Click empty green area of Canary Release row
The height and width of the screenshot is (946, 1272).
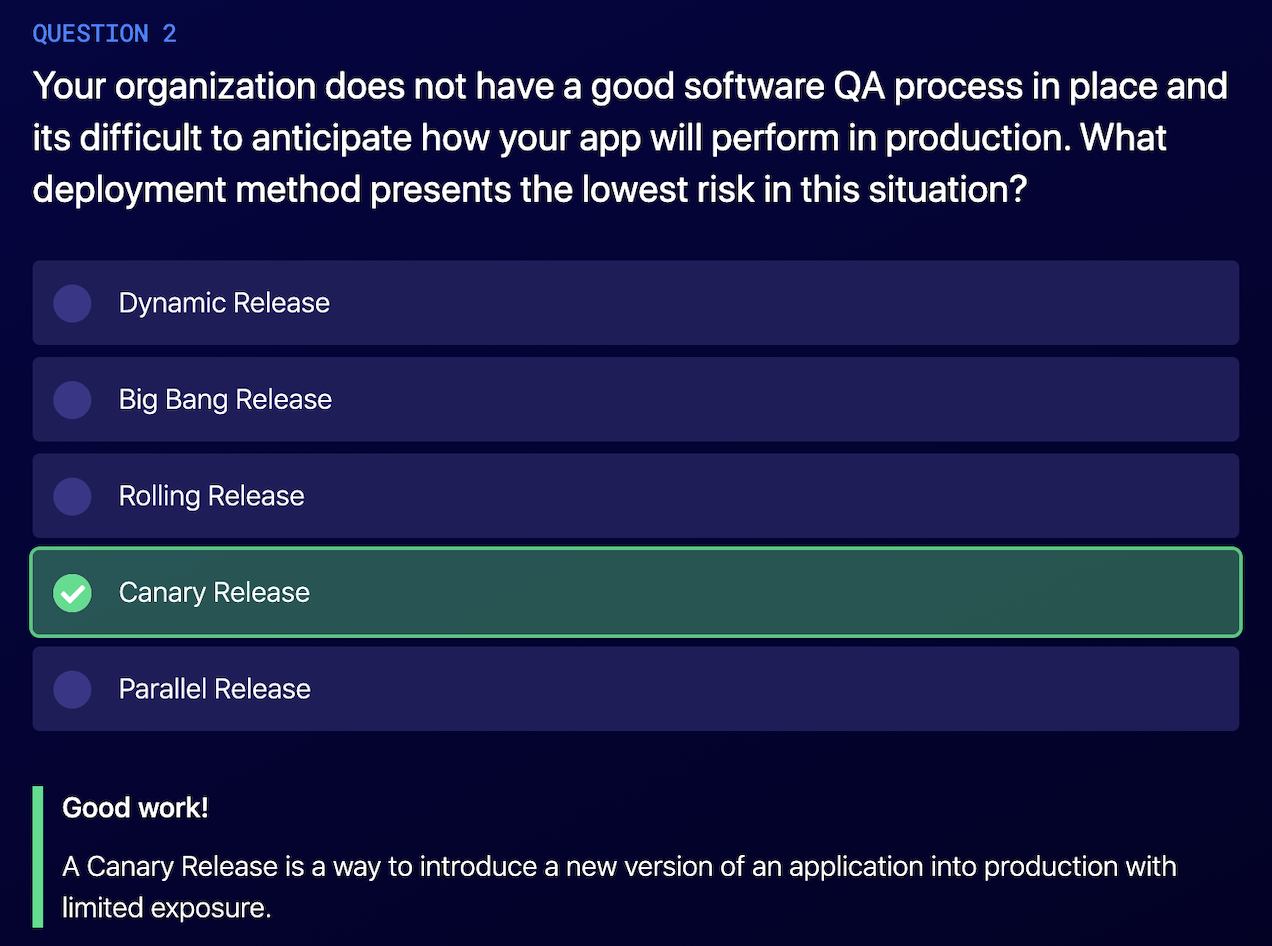tap(780, 593)
